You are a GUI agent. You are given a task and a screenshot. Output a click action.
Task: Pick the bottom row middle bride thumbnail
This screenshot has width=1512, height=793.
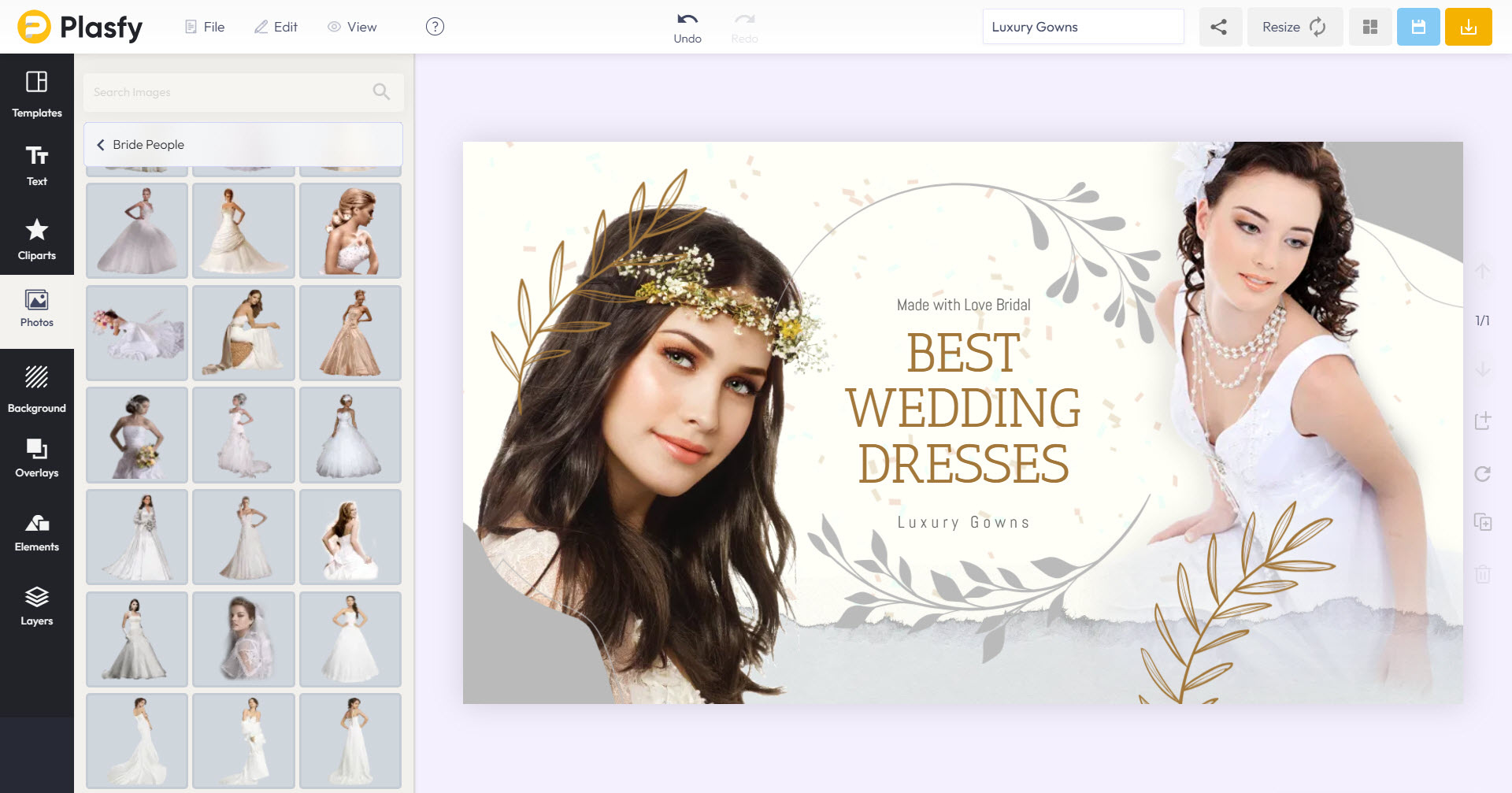pyautogui.click(x=243, y=741)
